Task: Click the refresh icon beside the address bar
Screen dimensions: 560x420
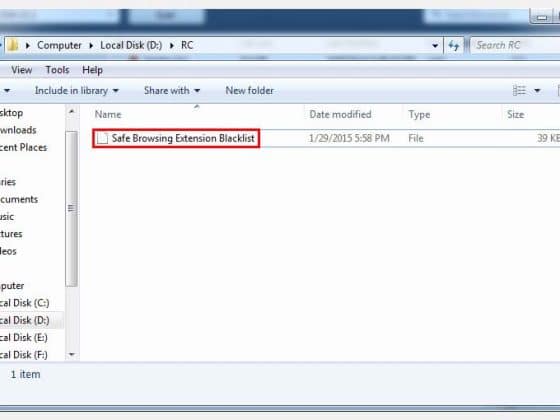Action: click(454, 45)
